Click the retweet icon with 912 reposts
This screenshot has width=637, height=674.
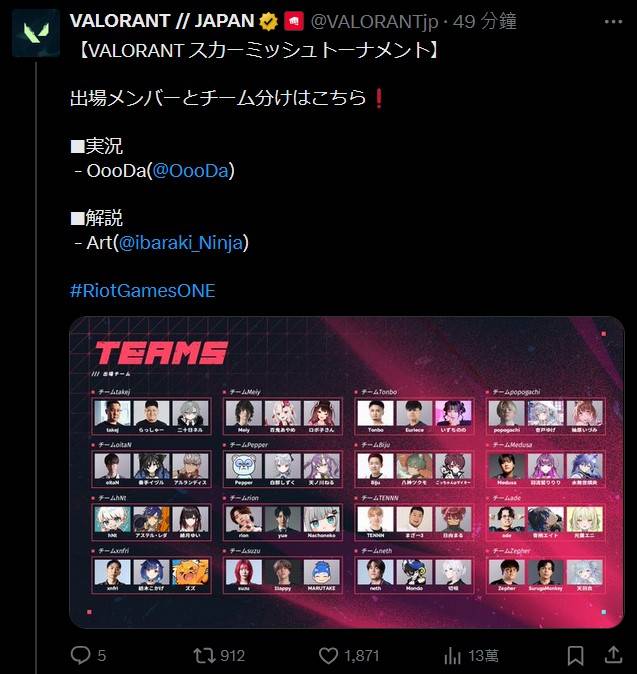pos(204,656)
